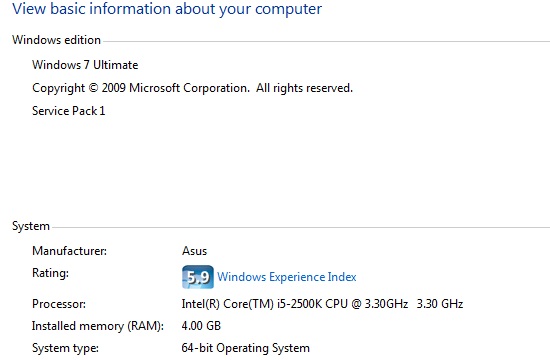
Task: Click the System section header
Action: point(31,226)
